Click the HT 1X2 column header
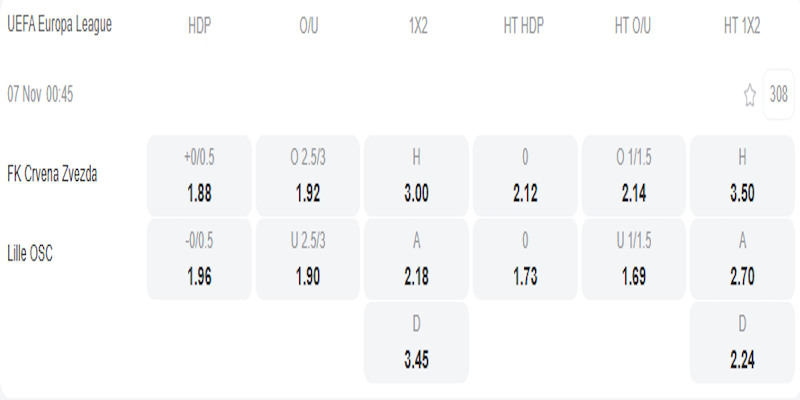 742,26
